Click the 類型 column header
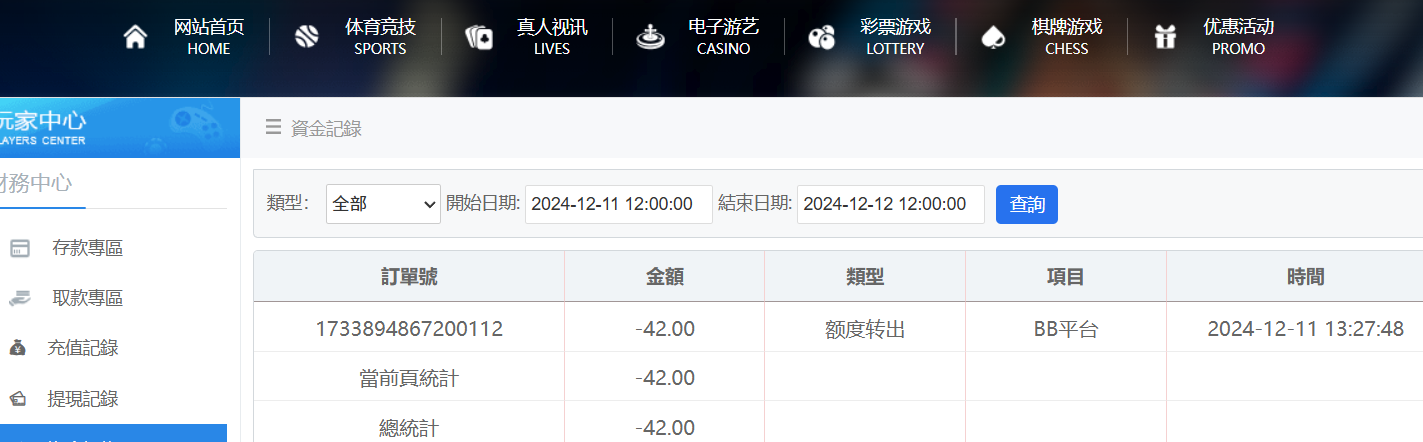The height and width of the screenshot is (442, 1423). point(865,277)
